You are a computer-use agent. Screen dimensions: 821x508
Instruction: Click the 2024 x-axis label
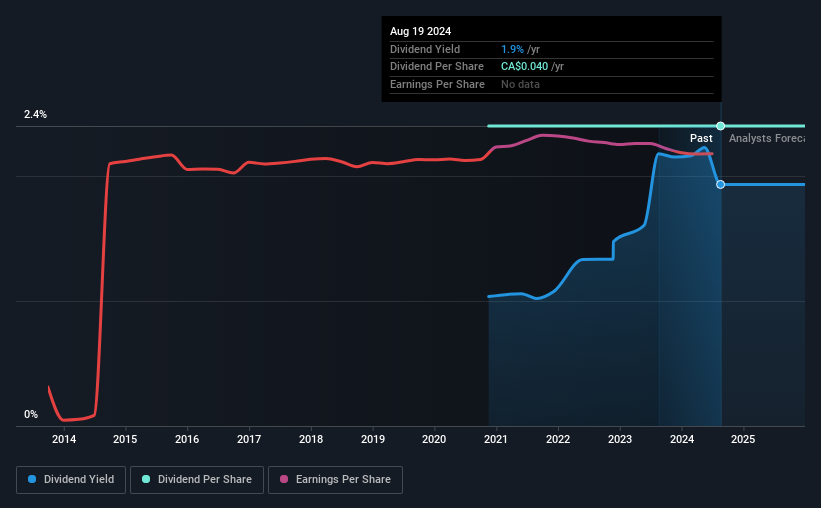click(682, 439)
